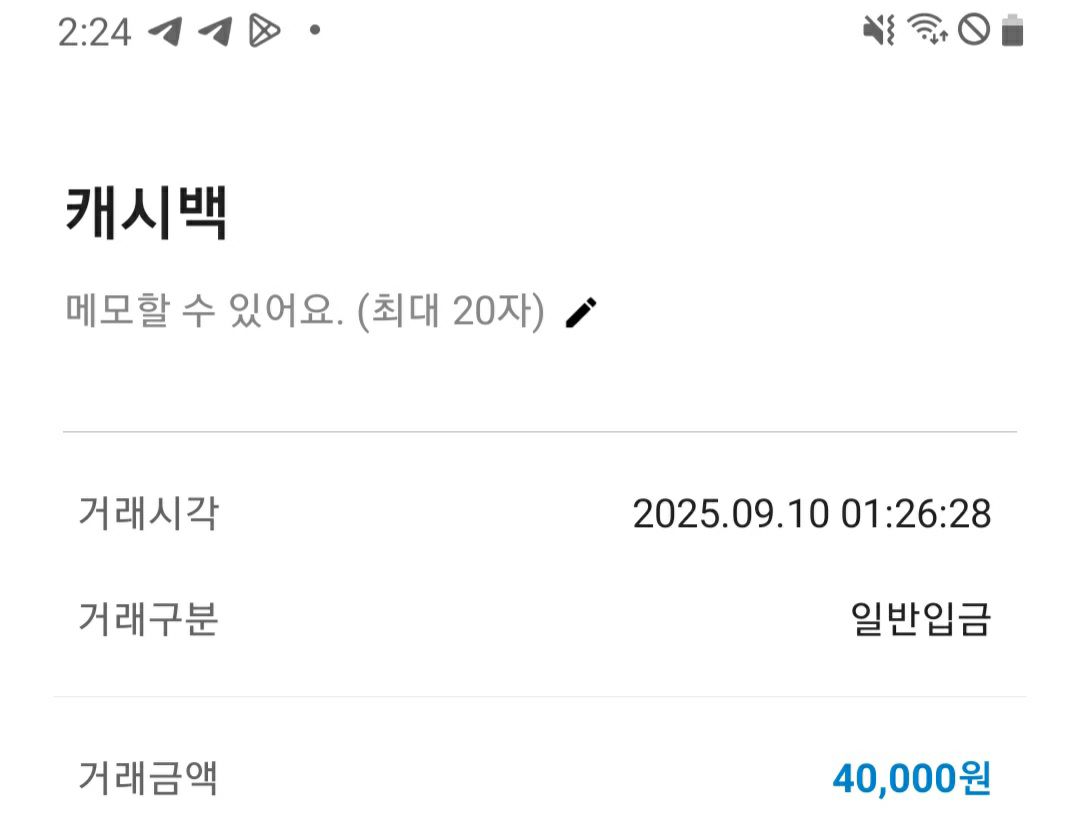This screenshot has height=825, width=1080.
Task: Tap the blue 40,000원 amount
Action: (912, 779)
